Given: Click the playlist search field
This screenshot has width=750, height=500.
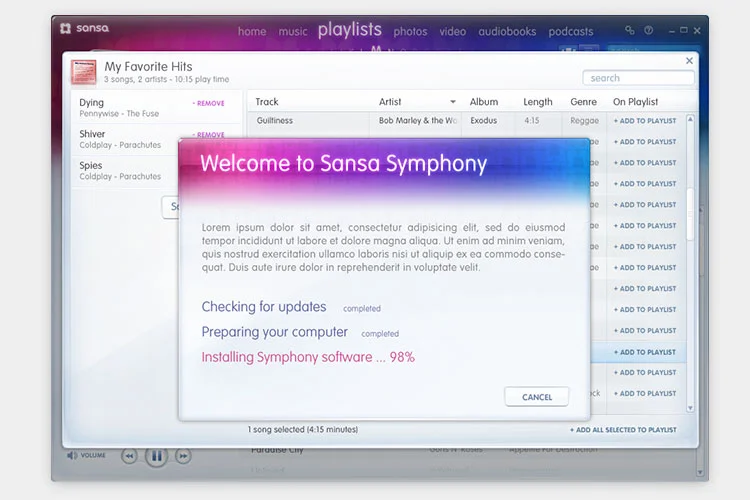Looking at the screenshot, I should 639,78.
